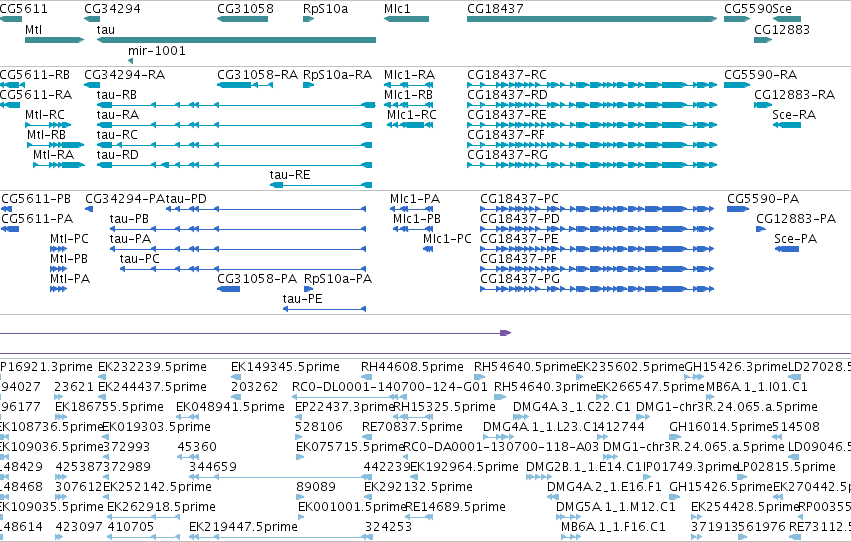
Task: Click the CG18437-RF transcript label
Action: pos(506,135)
